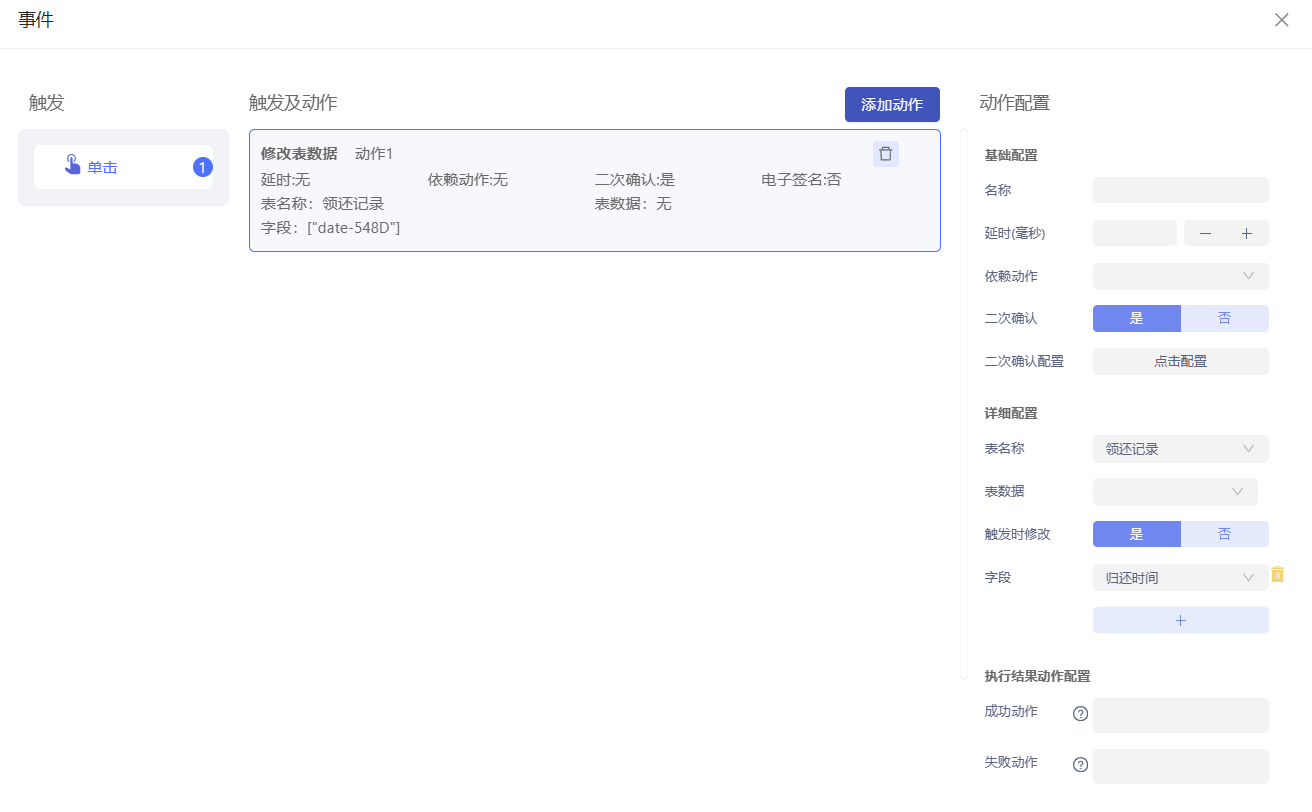Open the 表数据 dropdown

pyautogui.click(x=1175, y=492)
